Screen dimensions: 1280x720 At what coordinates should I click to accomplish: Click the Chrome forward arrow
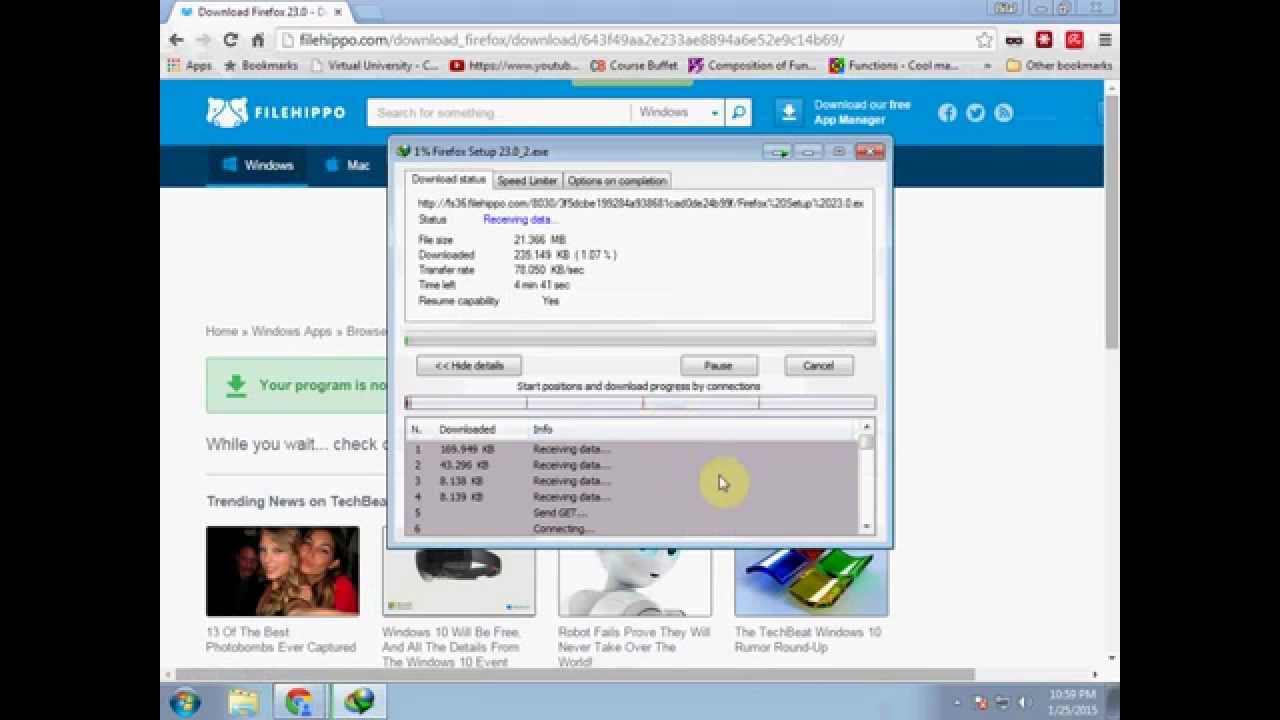pyautogui.click(x=203, y=40)
